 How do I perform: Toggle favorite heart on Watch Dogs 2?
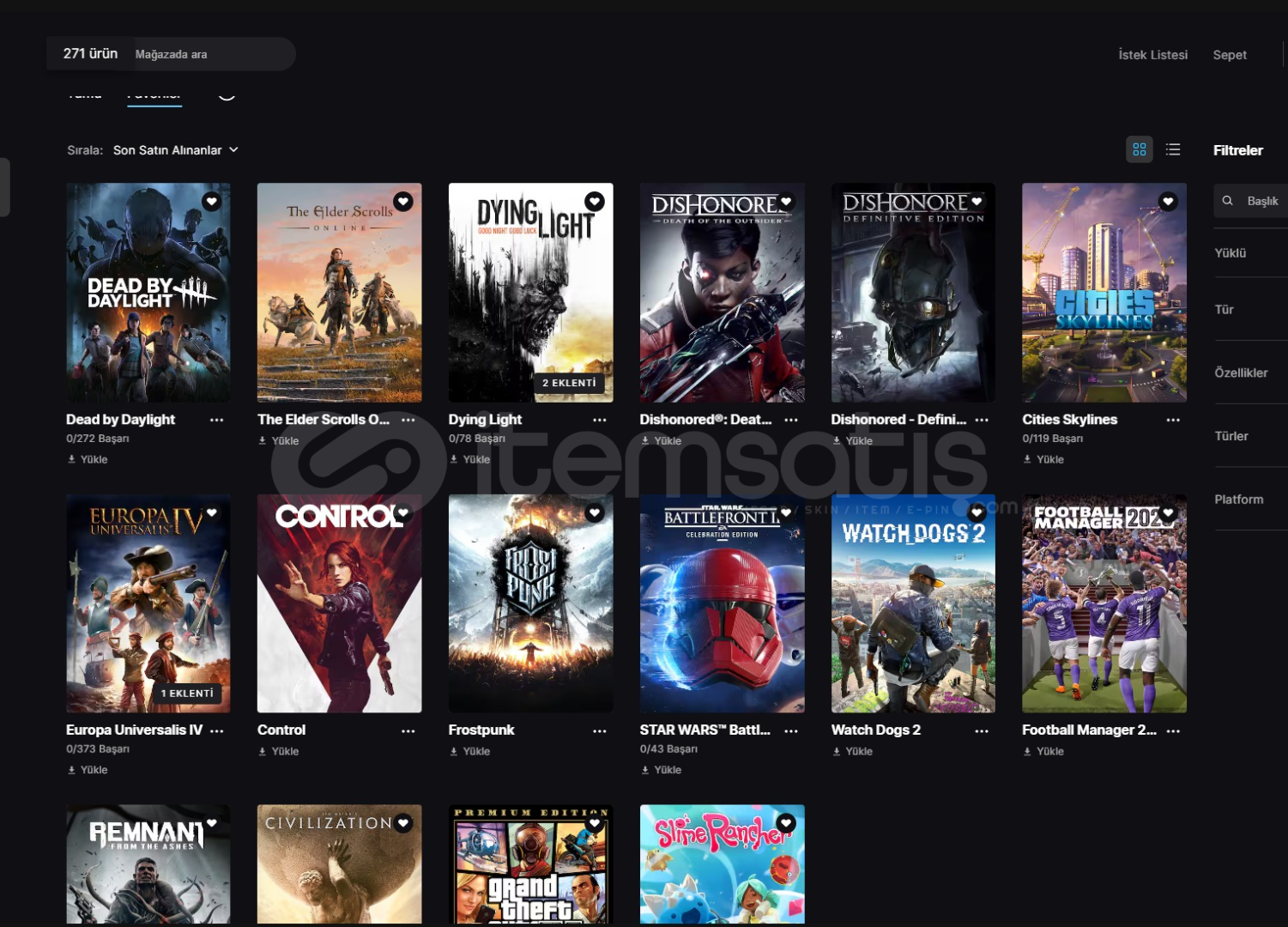977,512
